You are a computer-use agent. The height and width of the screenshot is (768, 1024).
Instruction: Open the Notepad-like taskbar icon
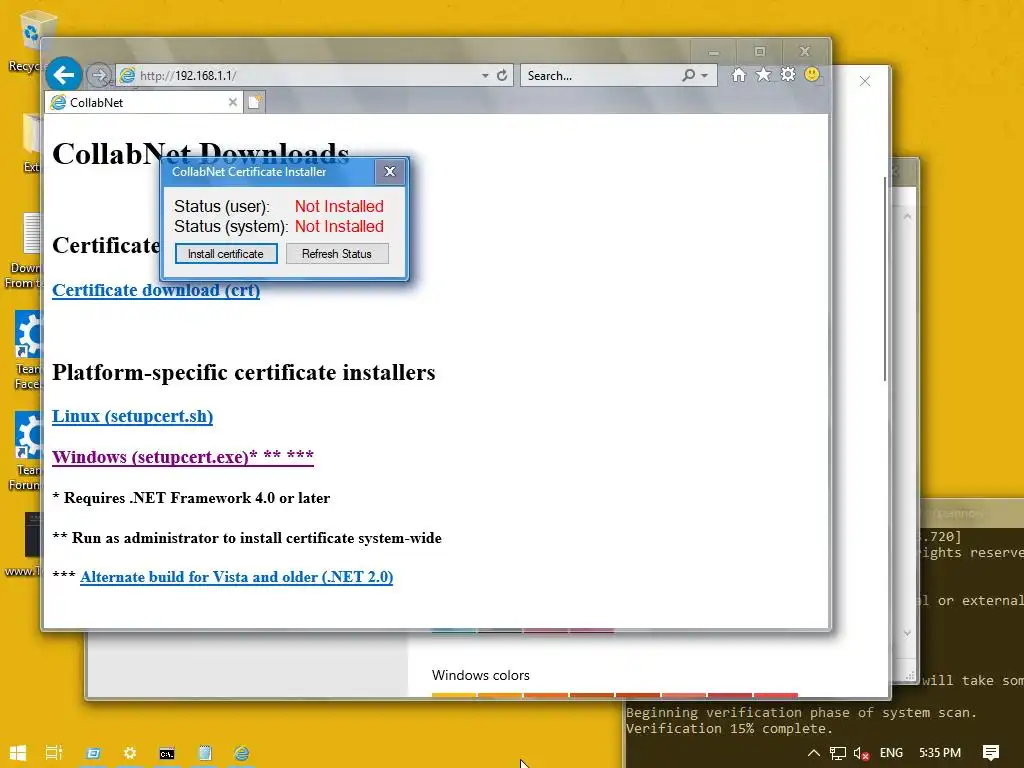(205, 753)
